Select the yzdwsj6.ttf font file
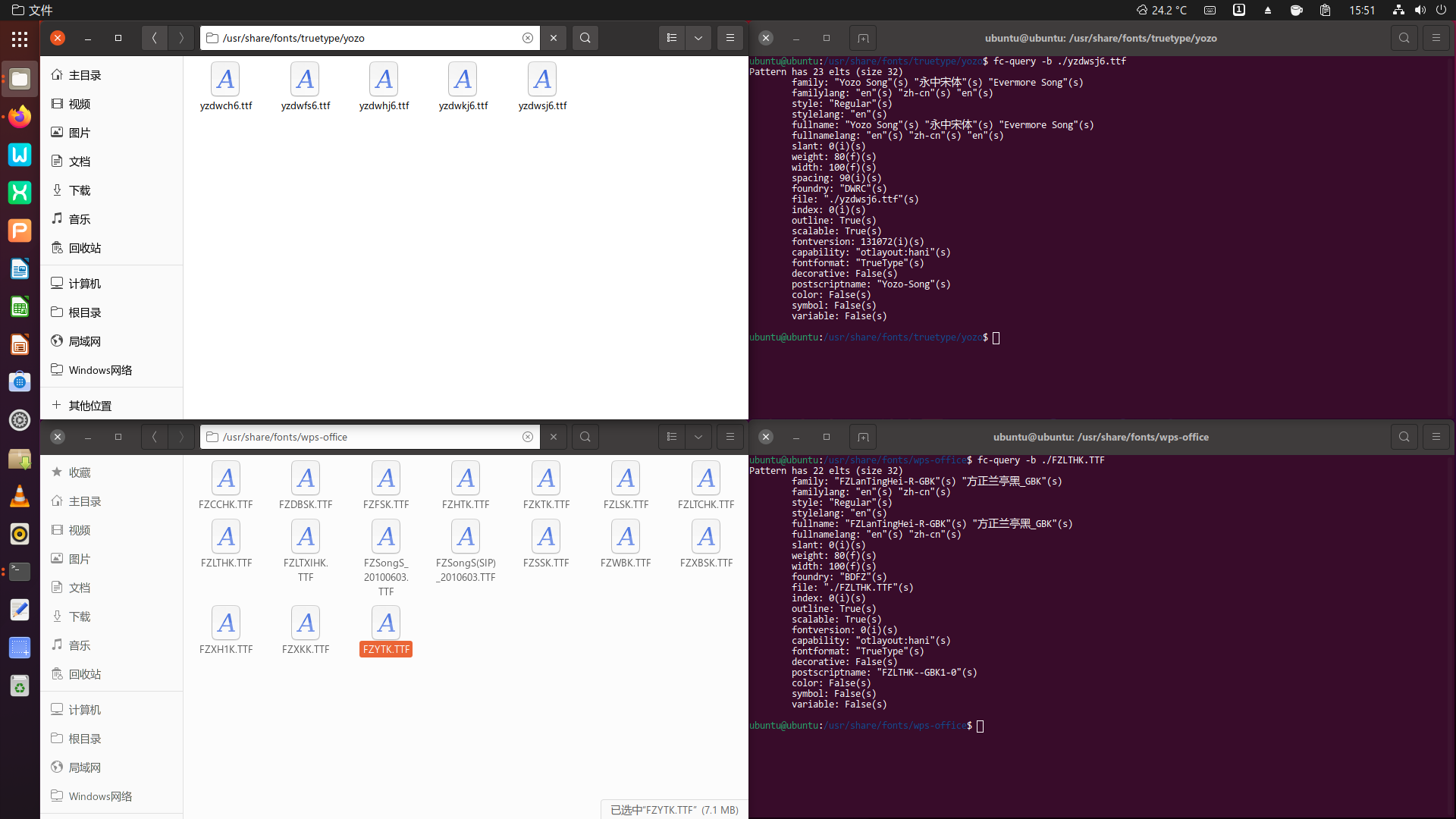This screenshot has width=1456, height=819. (542, 86)
